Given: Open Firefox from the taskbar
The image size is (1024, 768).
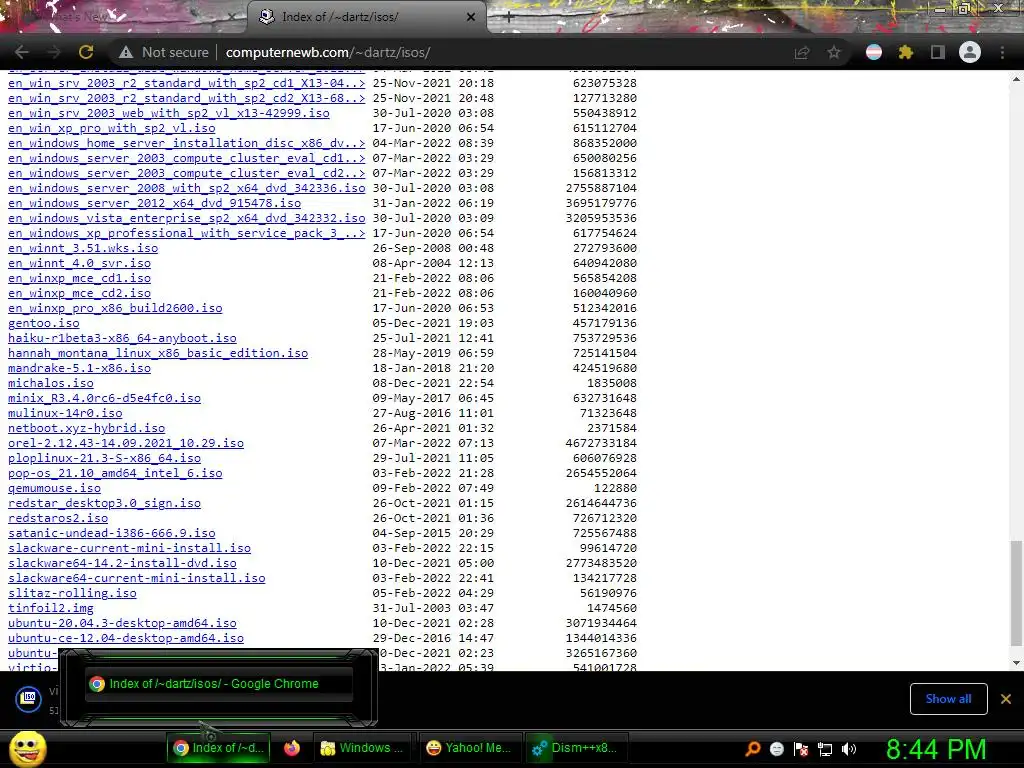Looking at the screenshot, I should [x=292, y=748].
